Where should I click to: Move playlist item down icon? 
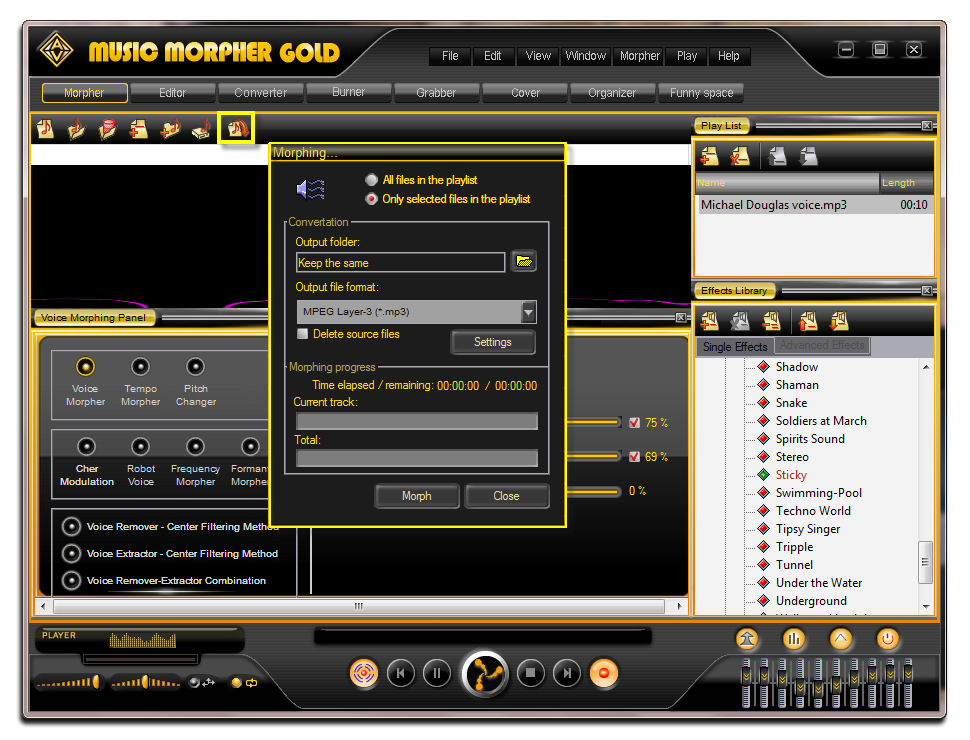tap(808, 156)
